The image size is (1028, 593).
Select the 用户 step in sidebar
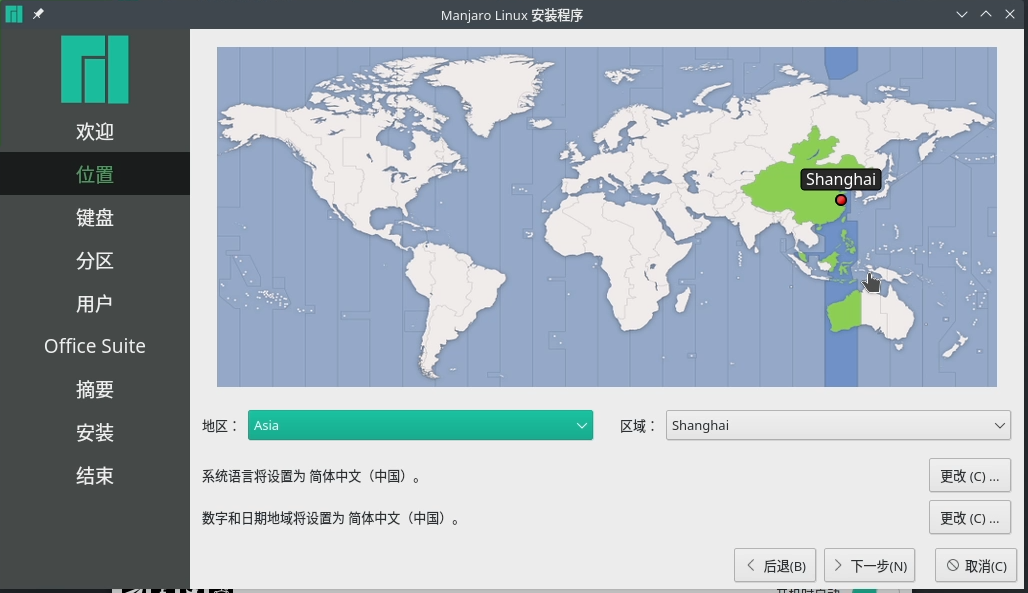coord(95,303)
